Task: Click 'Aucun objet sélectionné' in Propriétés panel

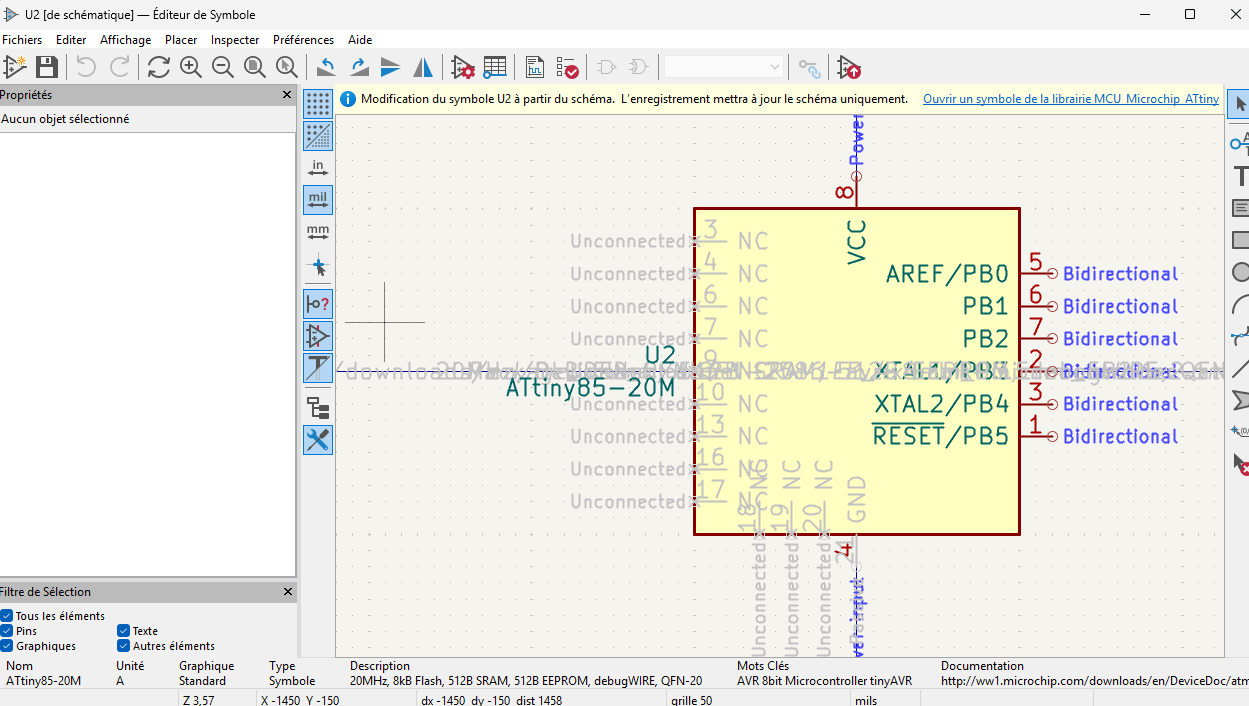Action: tap(65, 119)
